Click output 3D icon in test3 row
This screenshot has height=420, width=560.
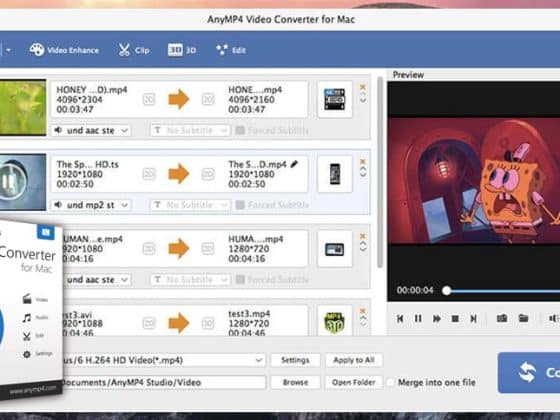coord(208,323)
